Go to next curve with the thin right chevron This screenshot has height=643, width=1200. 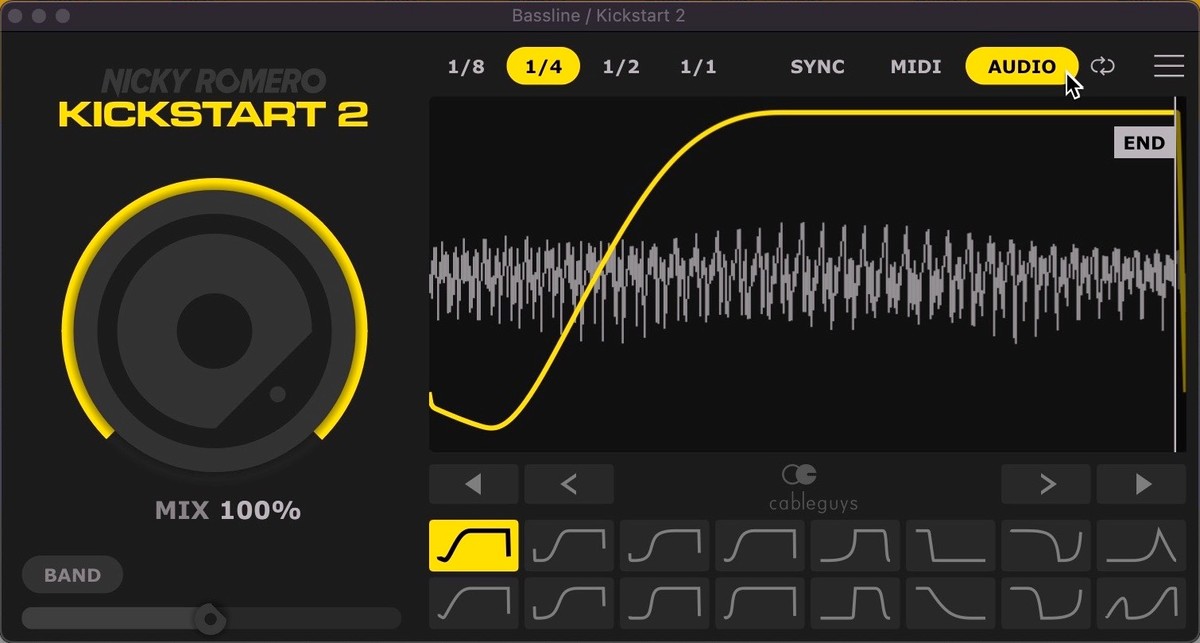coord(1046,485)
